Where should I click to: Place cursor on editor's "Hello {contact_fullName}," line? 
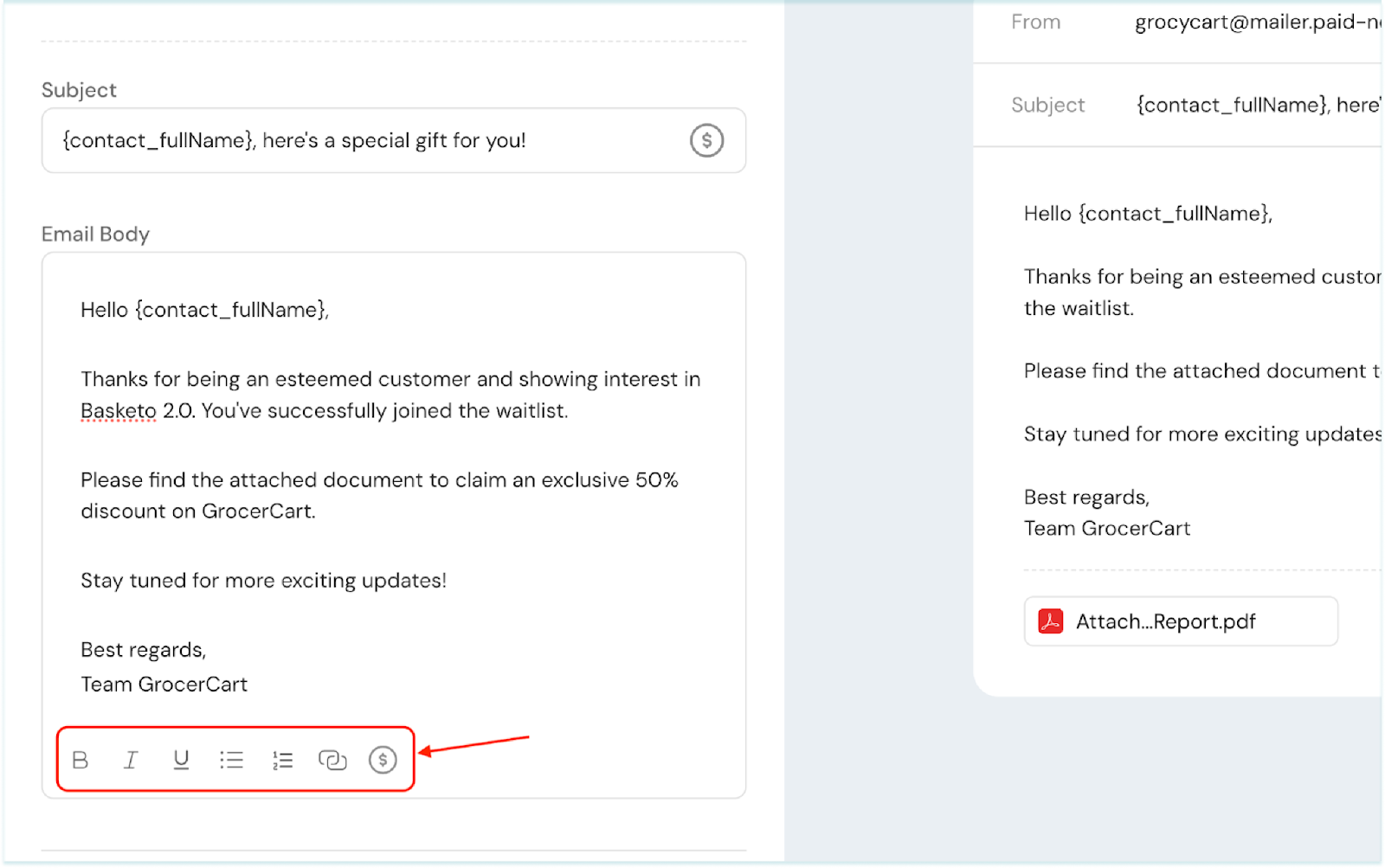pos(205,310)
